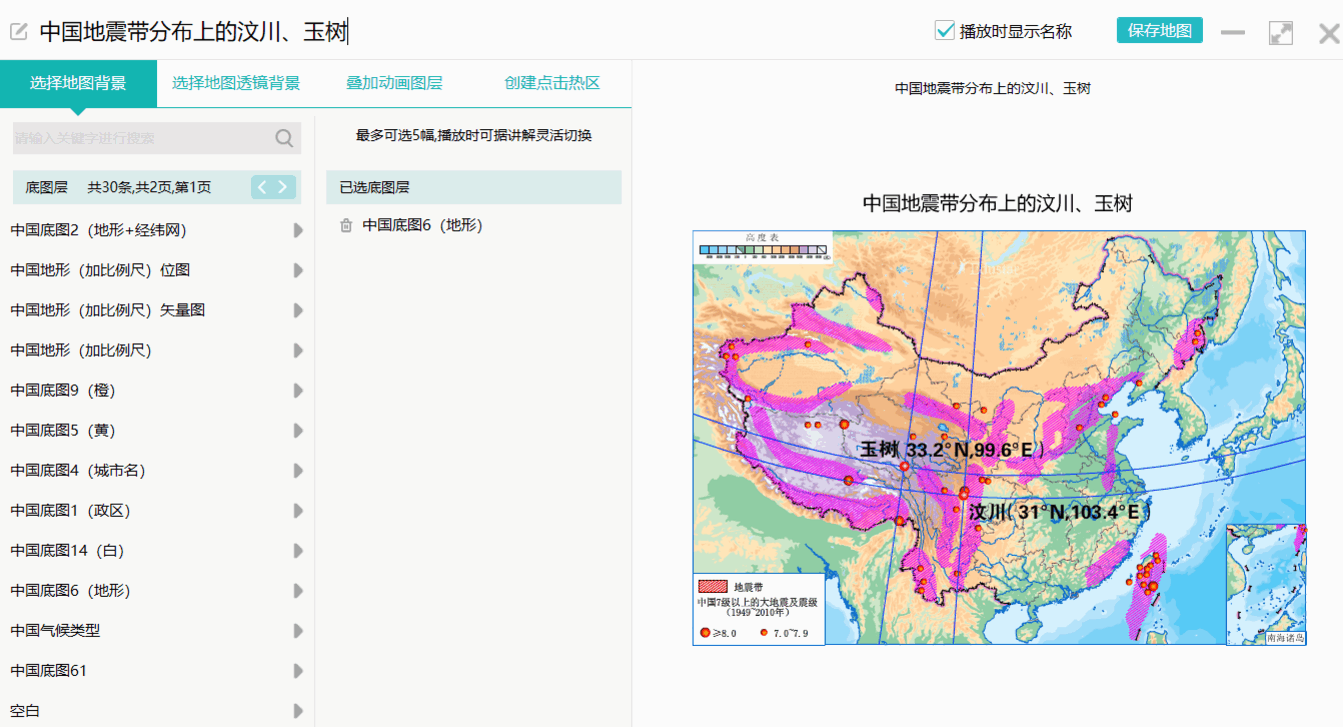
Task: Click the minimize dash icon
Action: tap(1232, 33)
